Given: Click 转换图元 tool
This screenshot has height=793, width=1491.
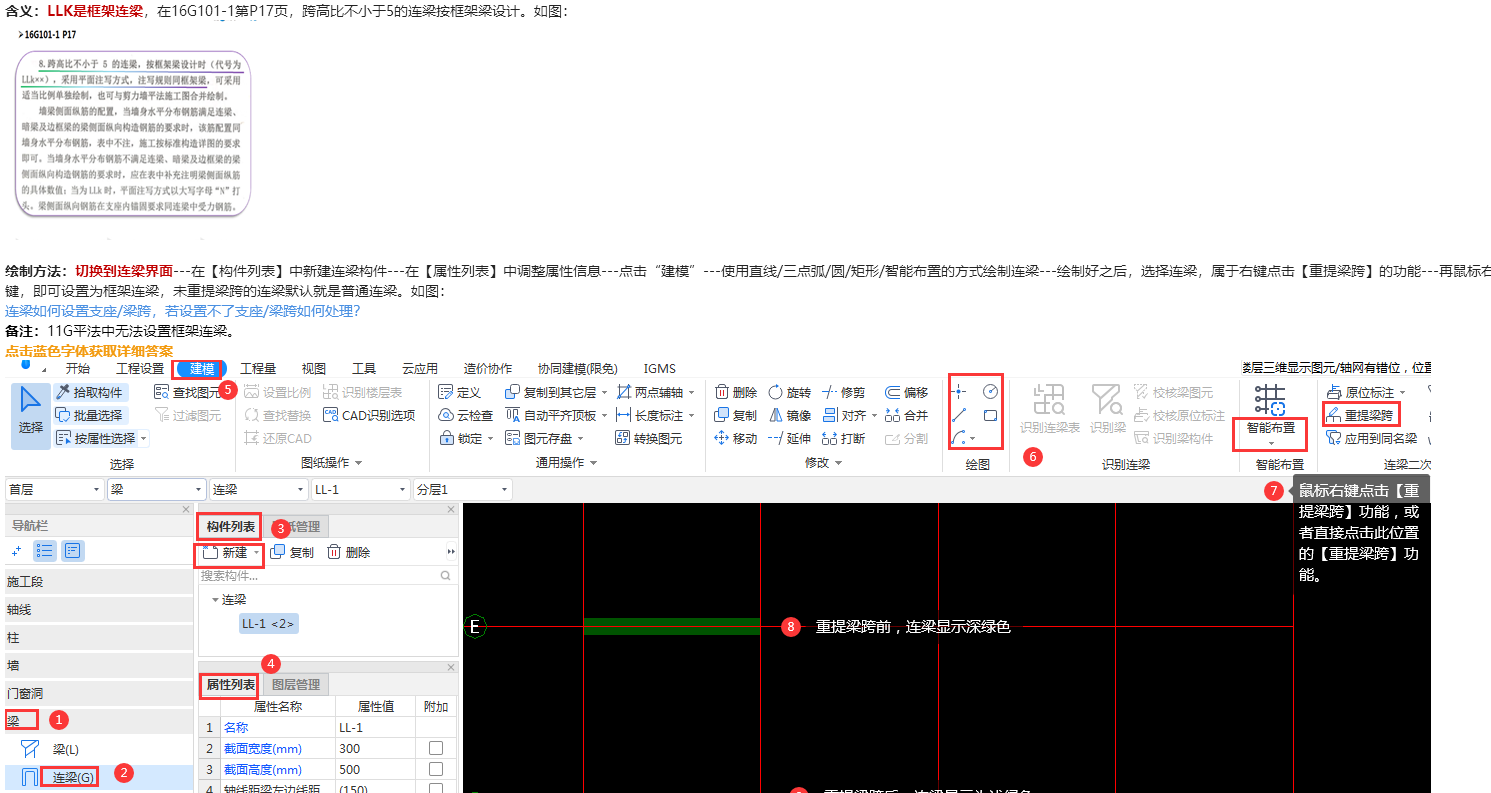Looking at the screenshot, I should point(649,438).
